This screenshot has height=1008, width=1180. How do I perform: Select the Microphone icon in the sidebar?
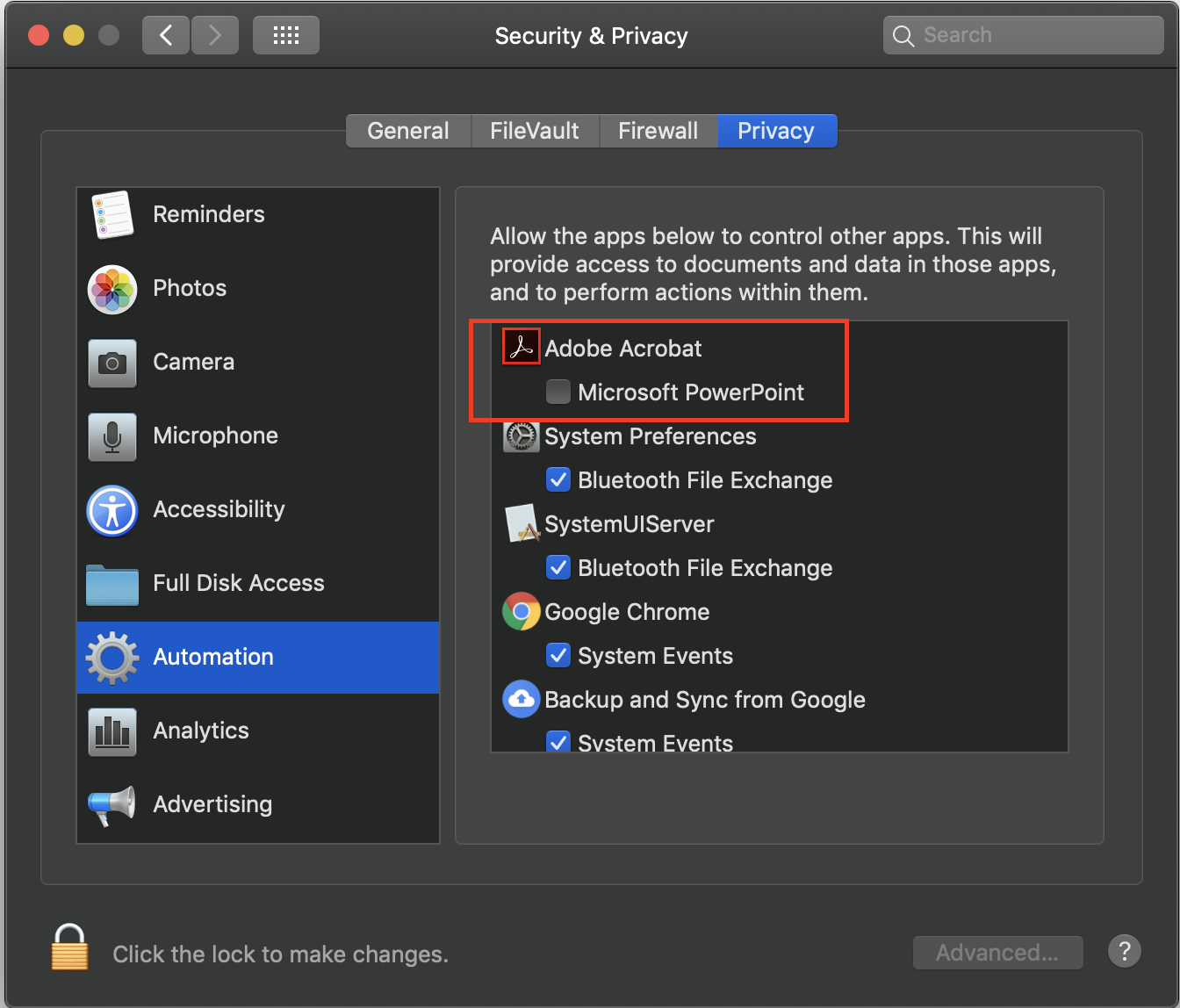pyautogui.click(x=112, y=436)
